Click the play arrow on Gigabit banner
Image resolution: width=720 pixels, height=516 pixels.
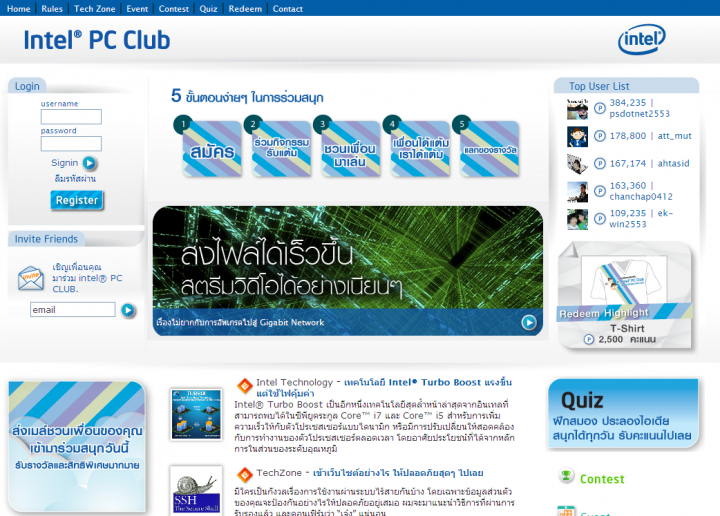click(x=529, y=322)
